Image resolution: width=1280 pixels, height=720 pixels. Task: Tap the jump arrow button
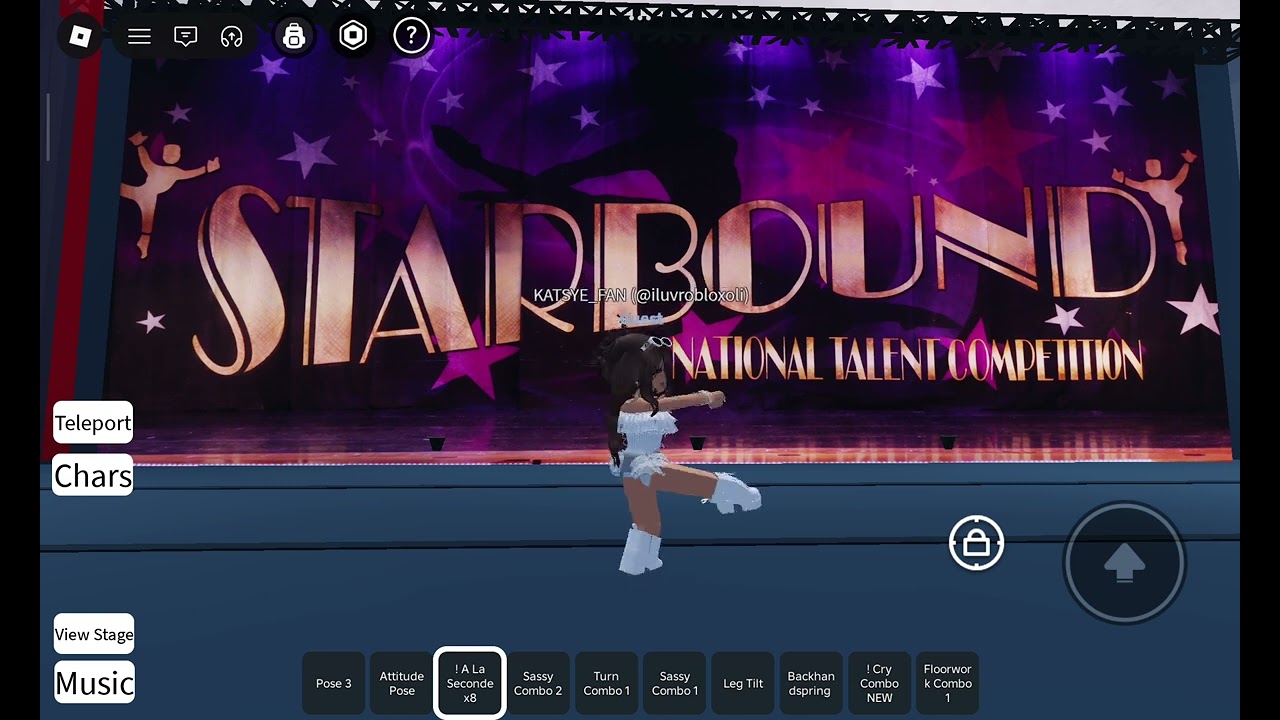pyautogui.click(x=1124, y=562)
